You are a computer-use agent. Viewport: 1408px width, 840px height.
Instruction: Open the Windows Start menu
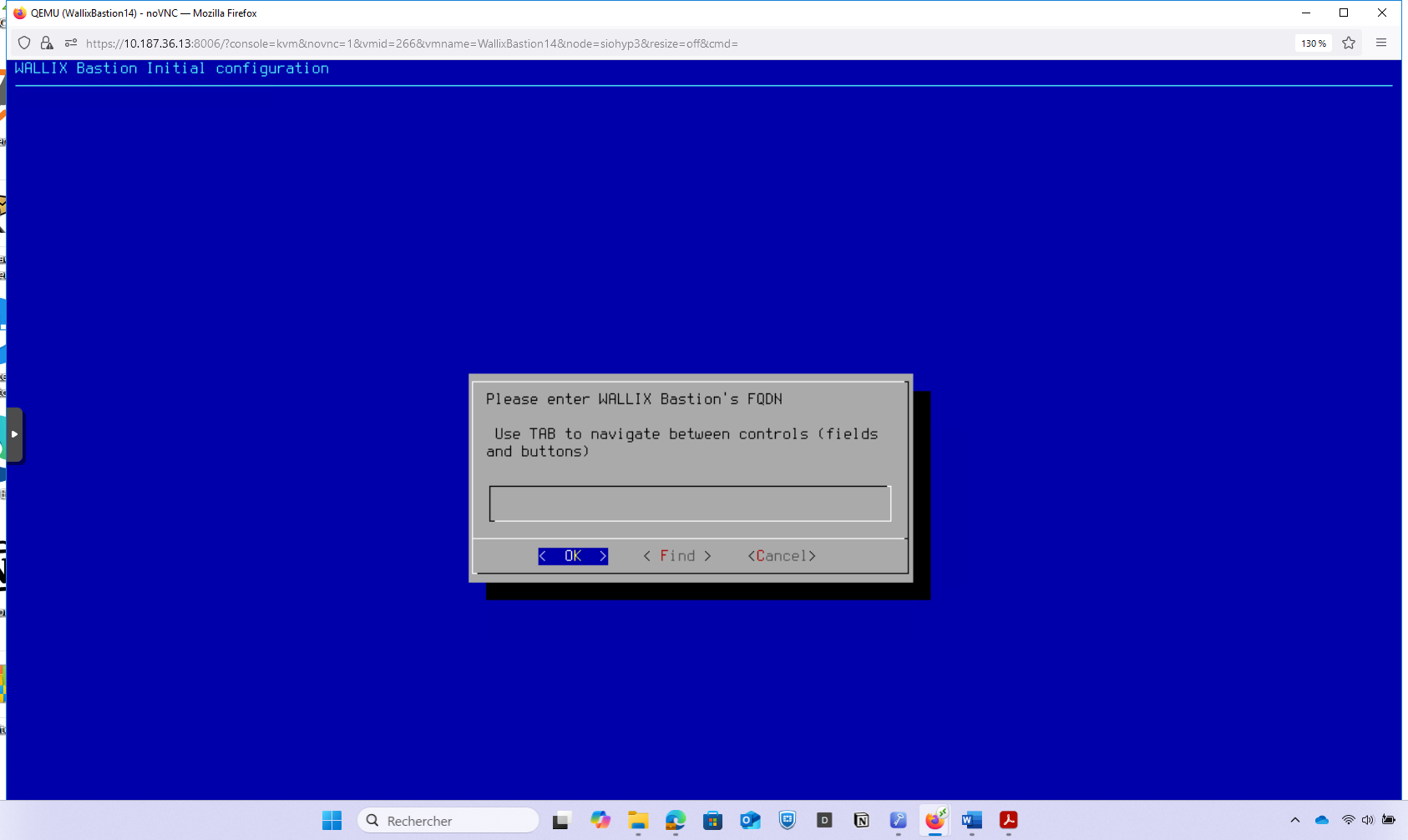[x=332, y=821]
